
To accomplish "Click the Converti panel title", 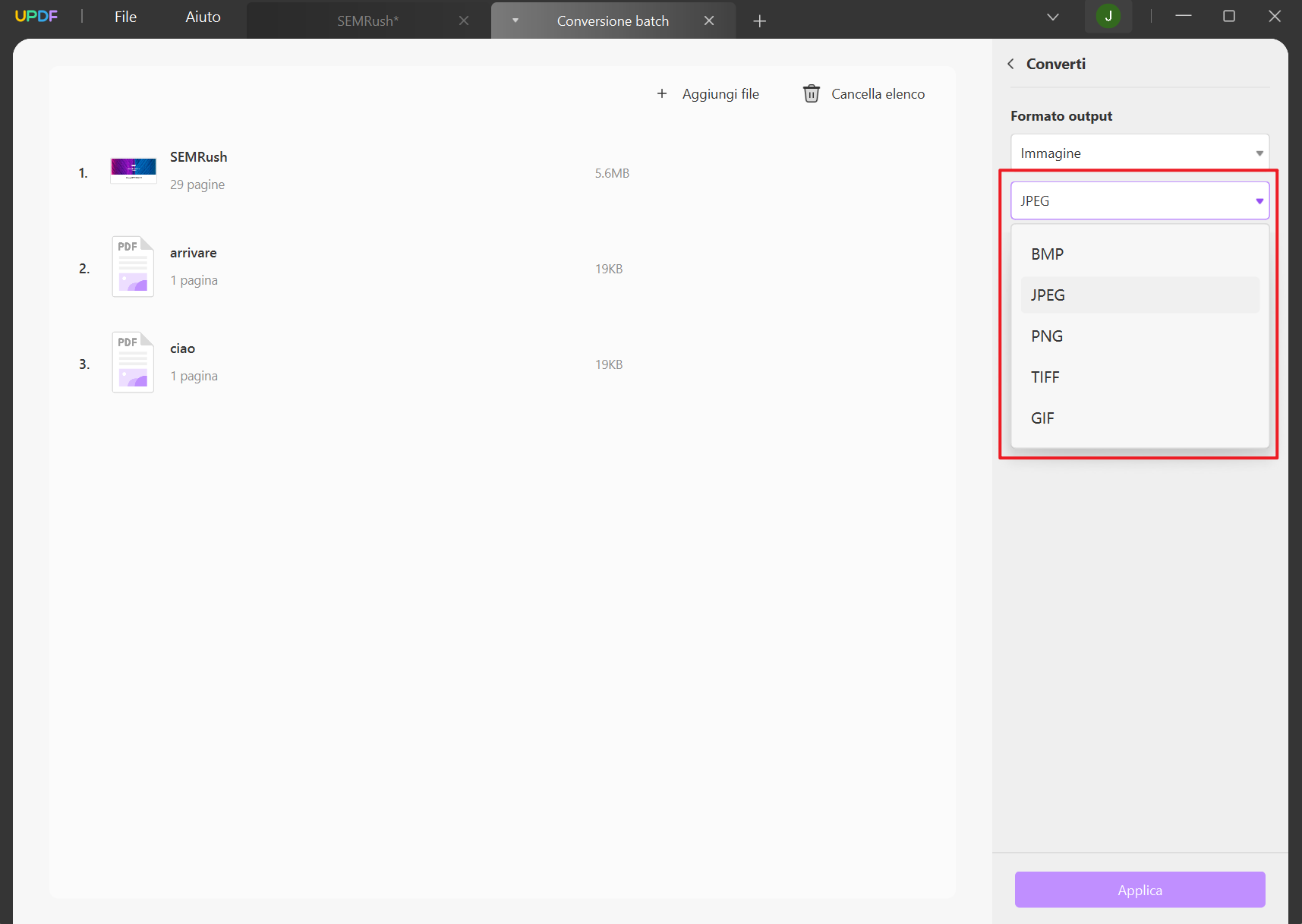I will click(x=1056, y=64).
